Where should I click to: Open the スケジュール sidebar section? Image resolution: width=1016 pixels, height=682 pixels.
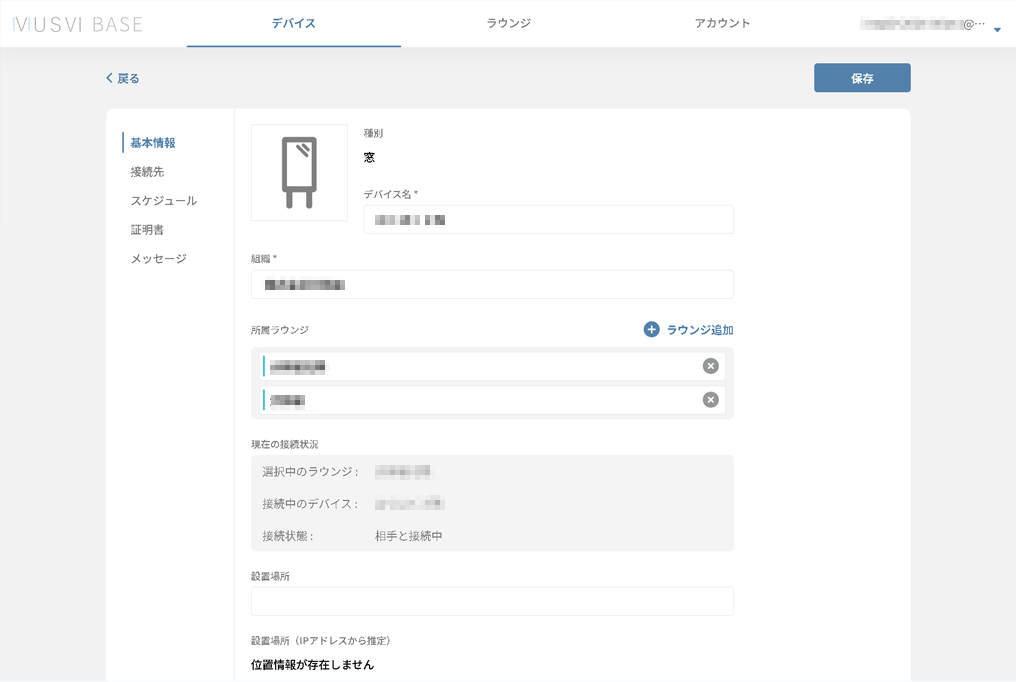[163, 201]
